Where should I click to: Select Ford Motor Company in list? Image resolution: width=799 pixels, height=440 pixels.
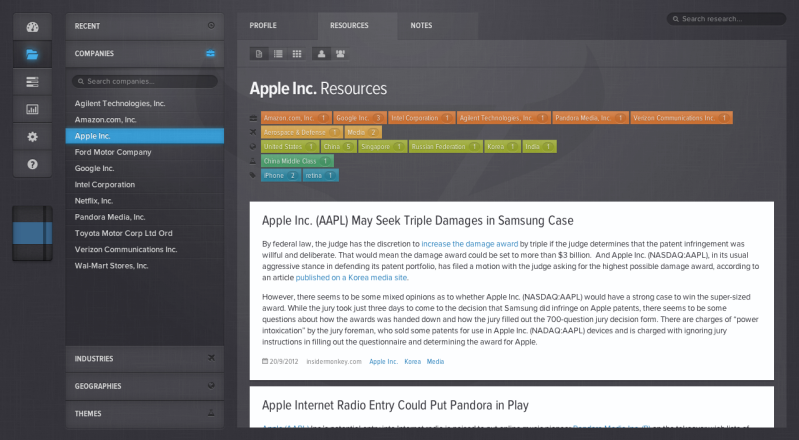click(x=145, y=152)
